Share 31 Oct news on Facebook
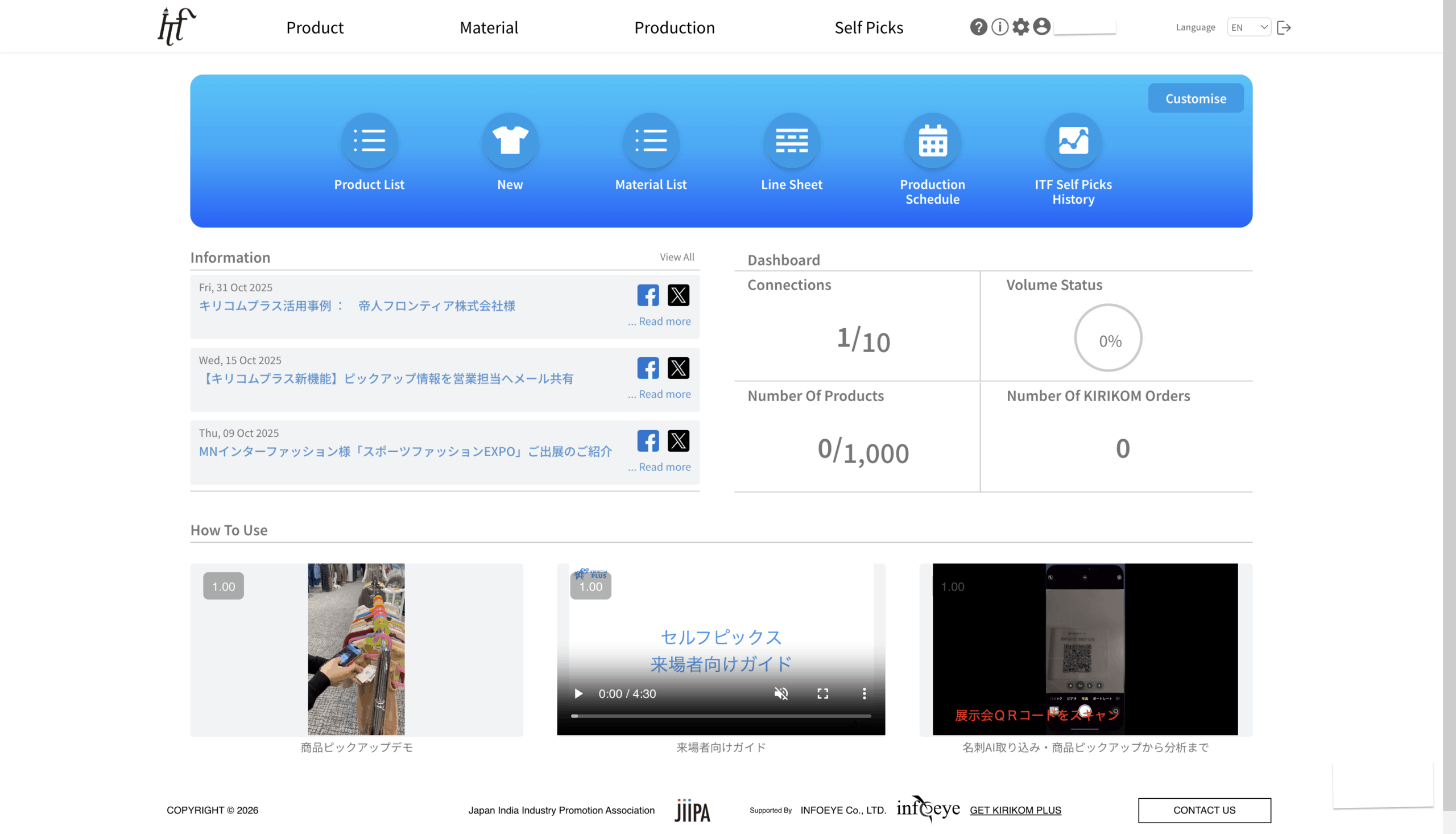Image resolution: width=1456 pixels, height=834 pixels. pos(648,295)
